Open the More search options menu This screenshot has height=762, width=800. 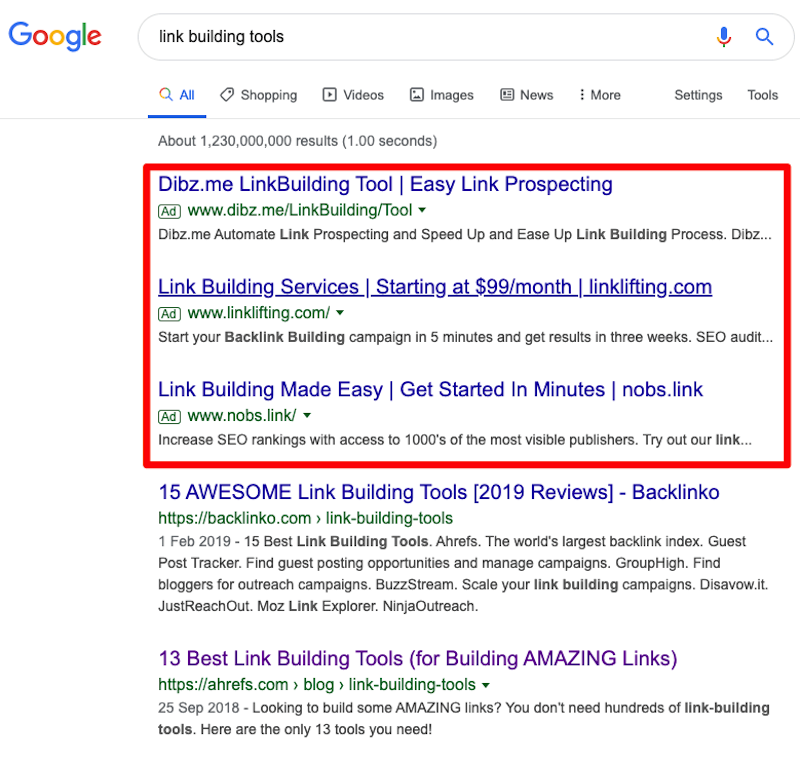[599, 95]
